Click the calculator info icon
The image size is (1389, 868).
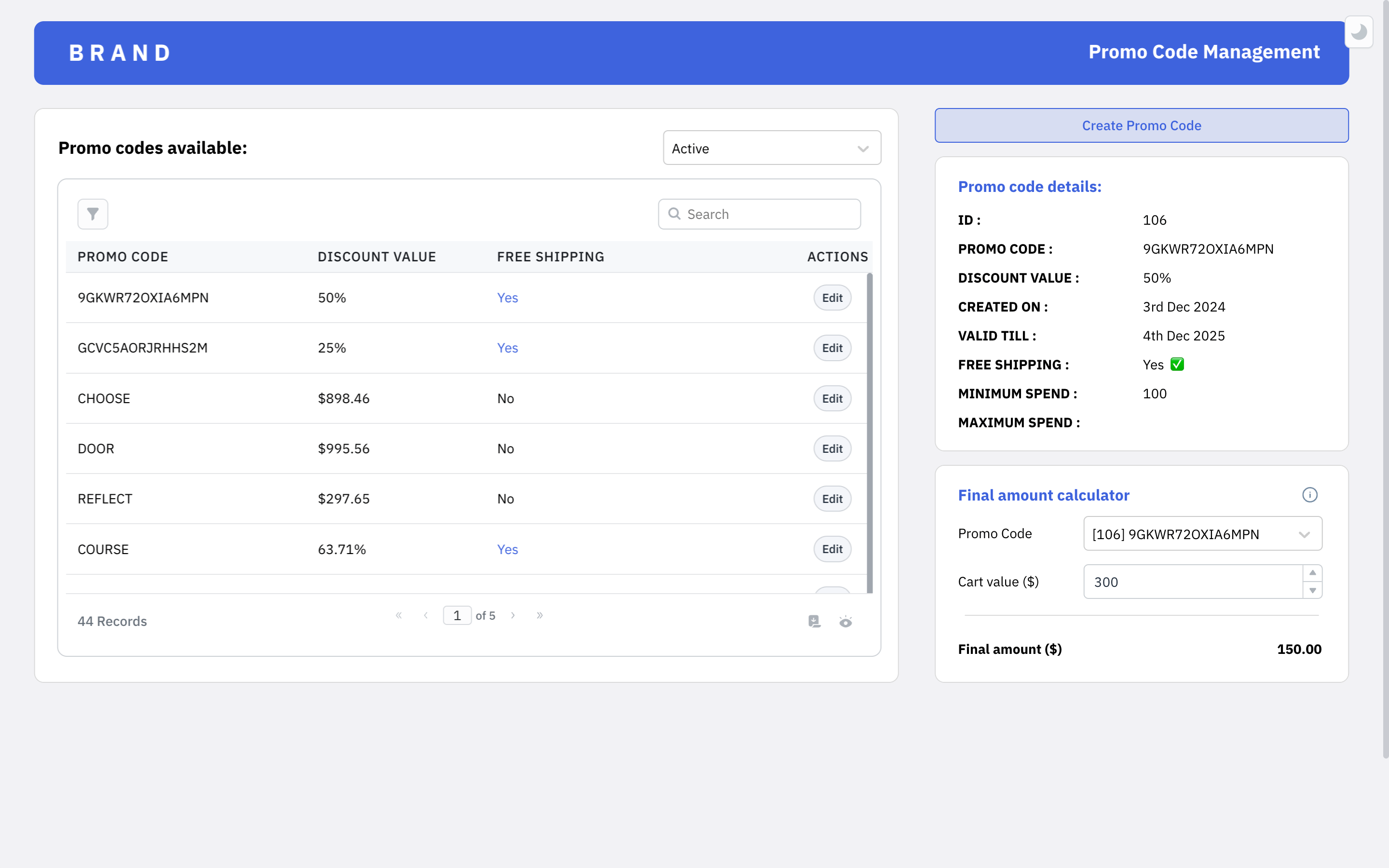coord(1309,495)
